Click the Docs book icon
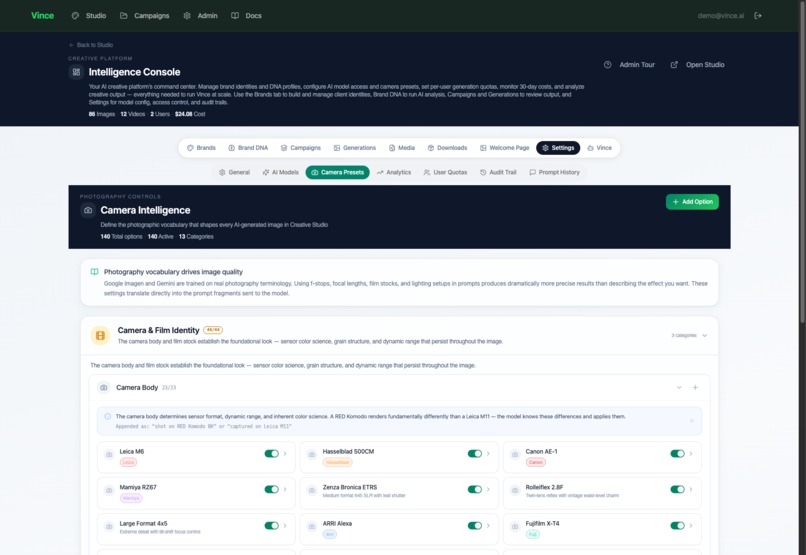This screenshot has width=806, height=555. [x=235, y=15]
